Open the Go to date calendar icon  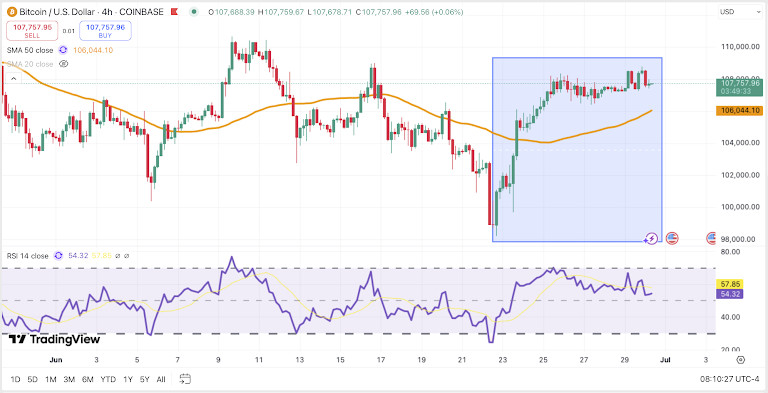(185, 379)
